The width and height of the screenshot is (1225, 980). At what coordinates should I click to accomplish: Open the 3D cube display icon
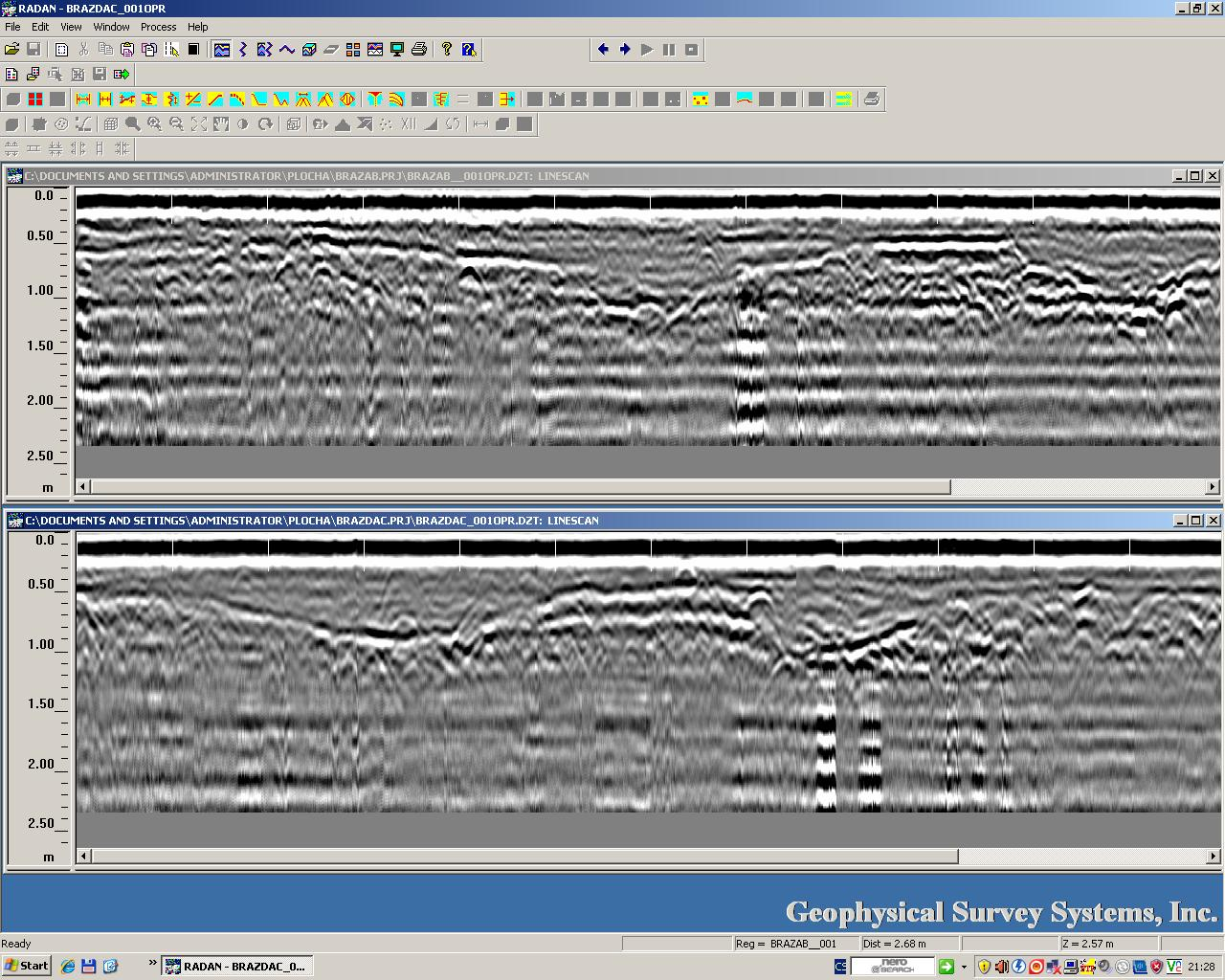point(309,50)
